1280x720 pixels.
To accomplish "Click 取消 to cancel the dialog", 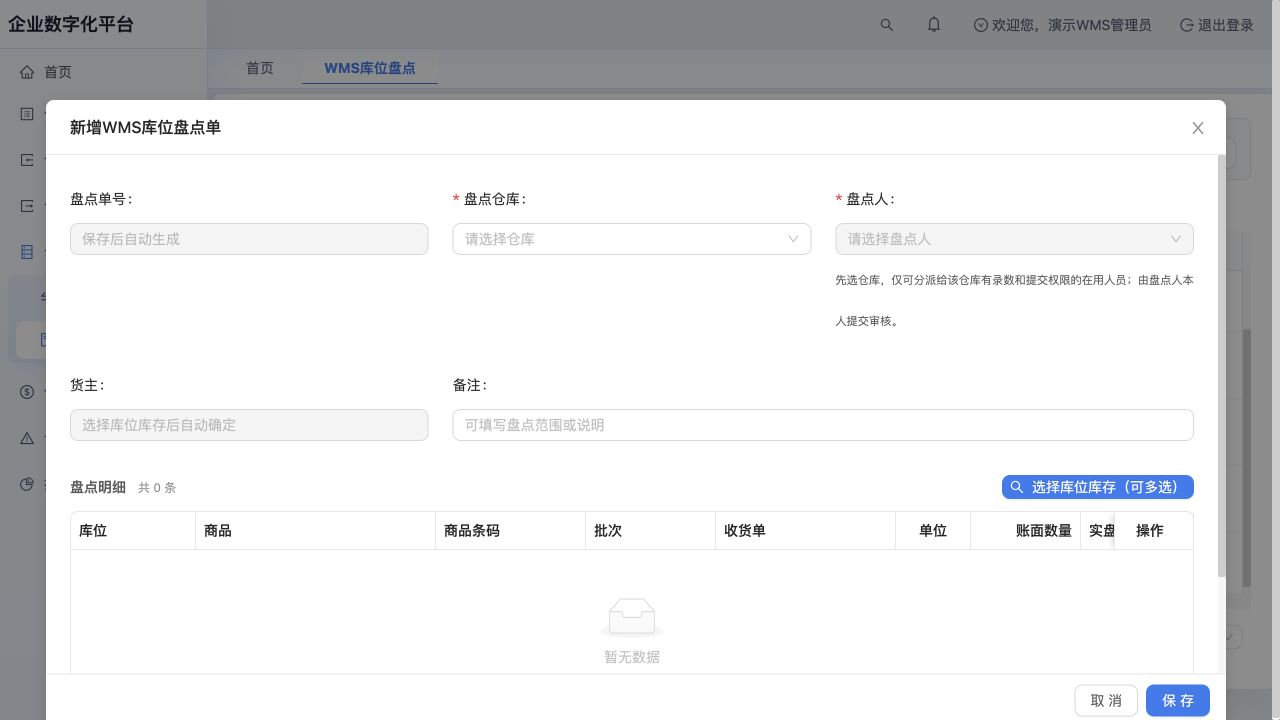I will [x=1106, y=701].
